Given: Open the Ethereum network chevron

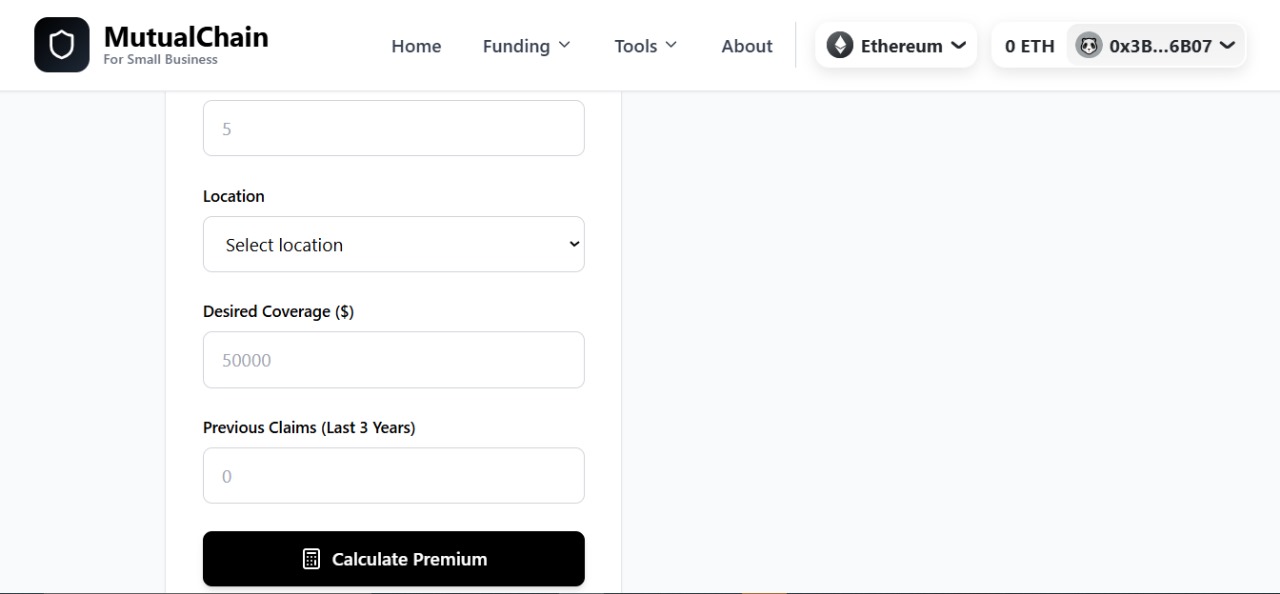Looking at the screenshot, I should [958, 45].
